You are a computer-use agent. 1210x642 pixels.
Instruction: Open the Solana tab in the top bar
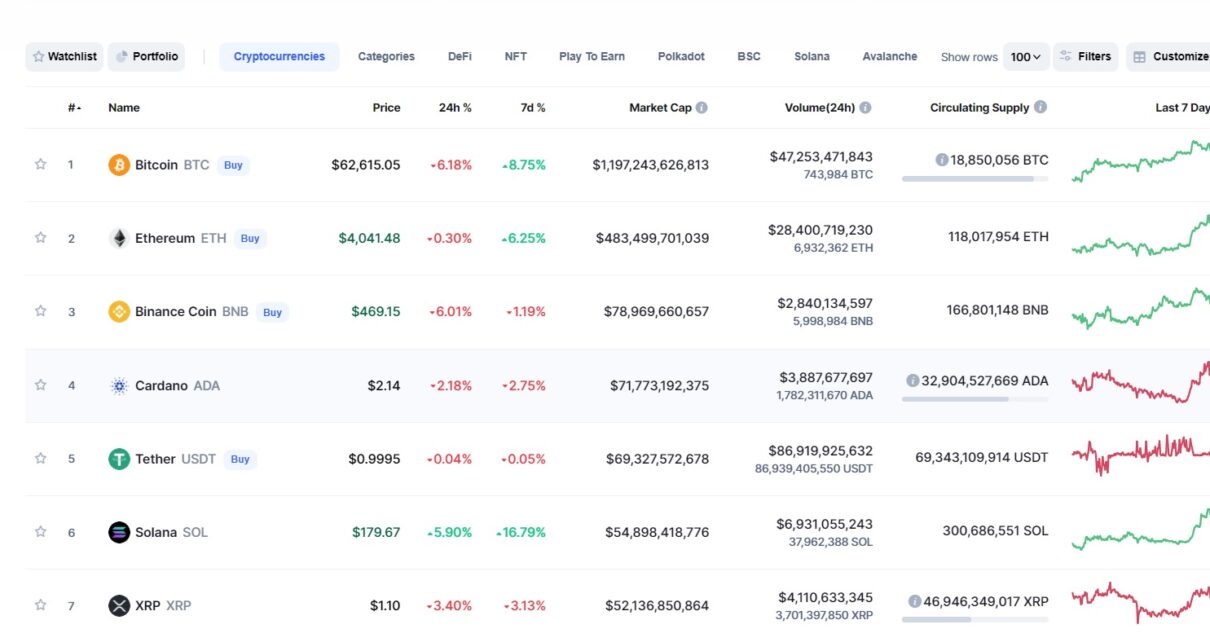tap(812, 57)
